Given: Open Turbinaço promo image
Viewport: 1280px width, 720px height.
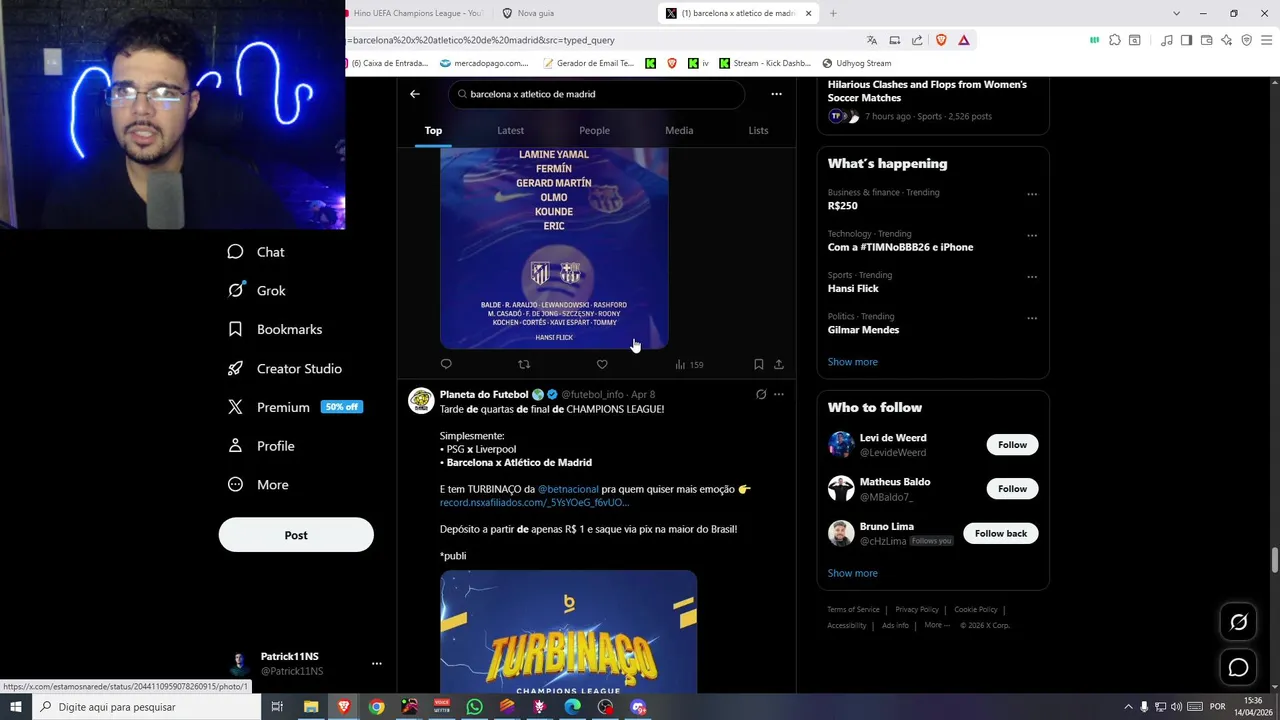Looking at the screenshot, I should [568, 632].
